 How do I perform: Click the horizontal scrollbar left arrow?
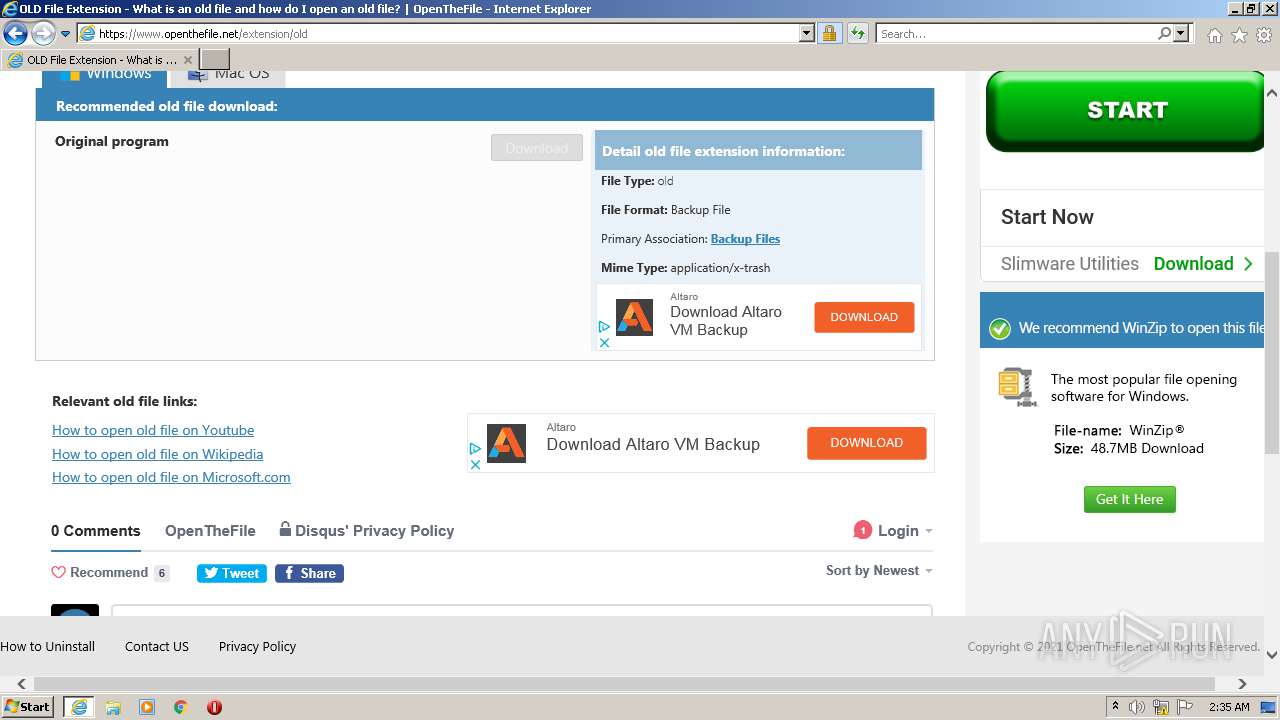[x=21, y=684]
